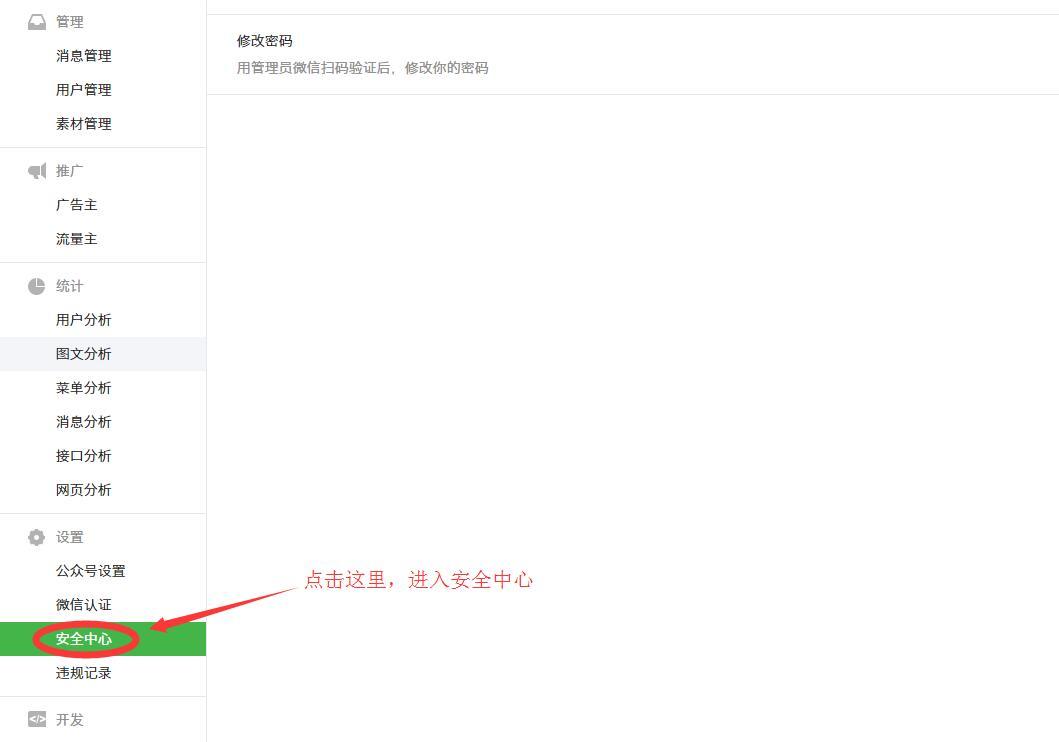The width and height of the screenshot is (1059, 742).
Task: View 用户分析 statistics
Action: (84, 320)
